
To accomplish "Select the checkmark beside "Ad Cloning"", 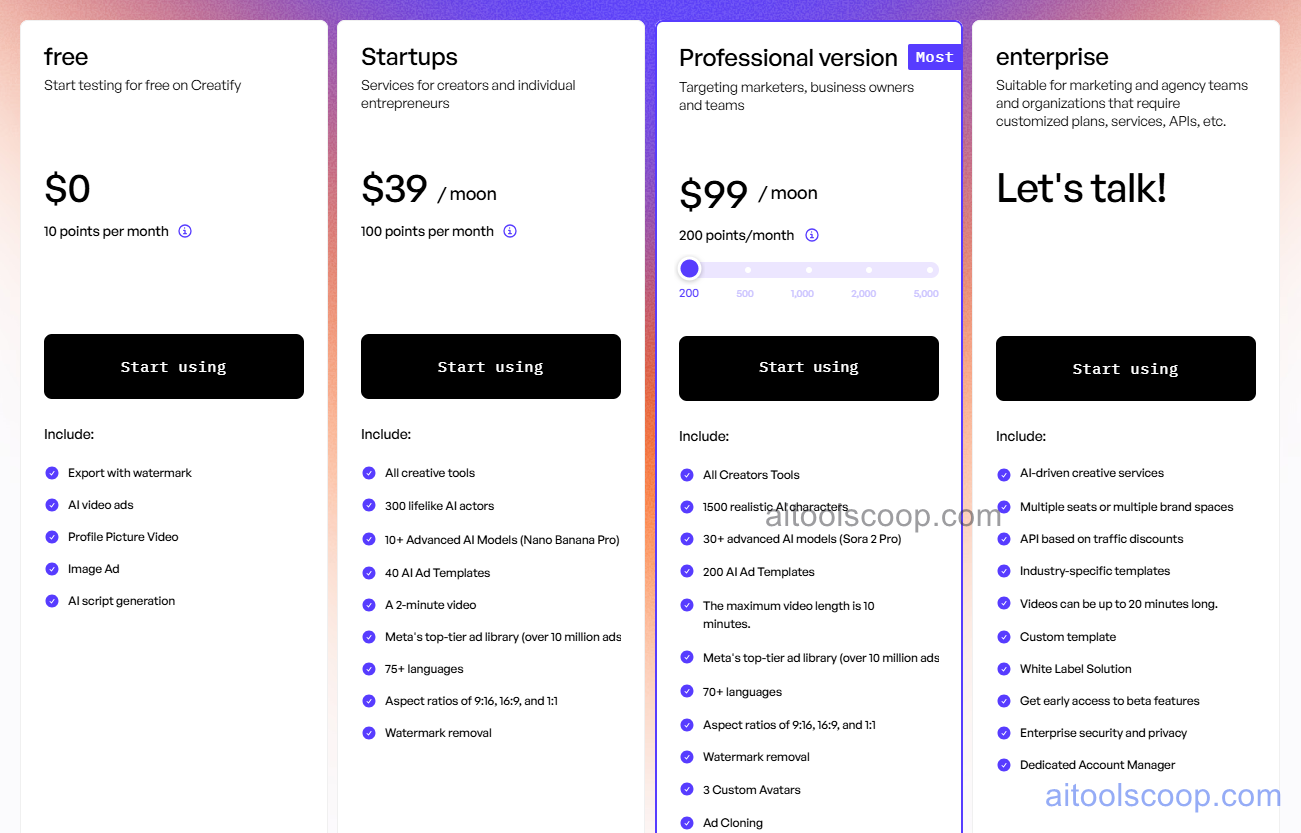I will coord(686,823).
